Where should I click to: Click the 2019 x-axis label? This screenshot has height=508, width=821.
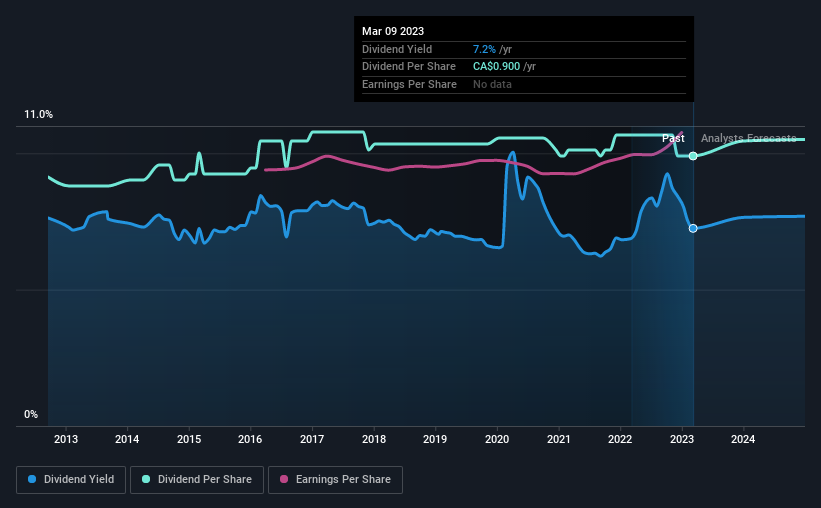[x=435, y=439]
